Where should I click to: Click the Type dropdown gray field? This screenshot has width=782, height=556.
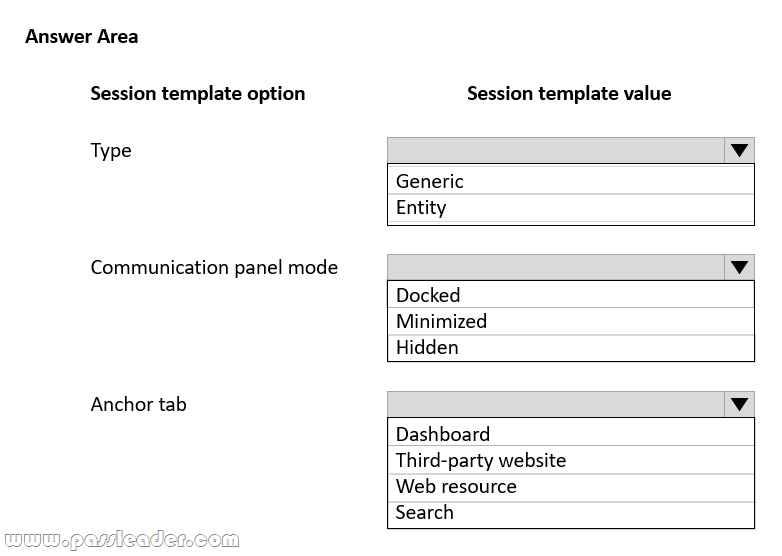(x=556, y=151)
